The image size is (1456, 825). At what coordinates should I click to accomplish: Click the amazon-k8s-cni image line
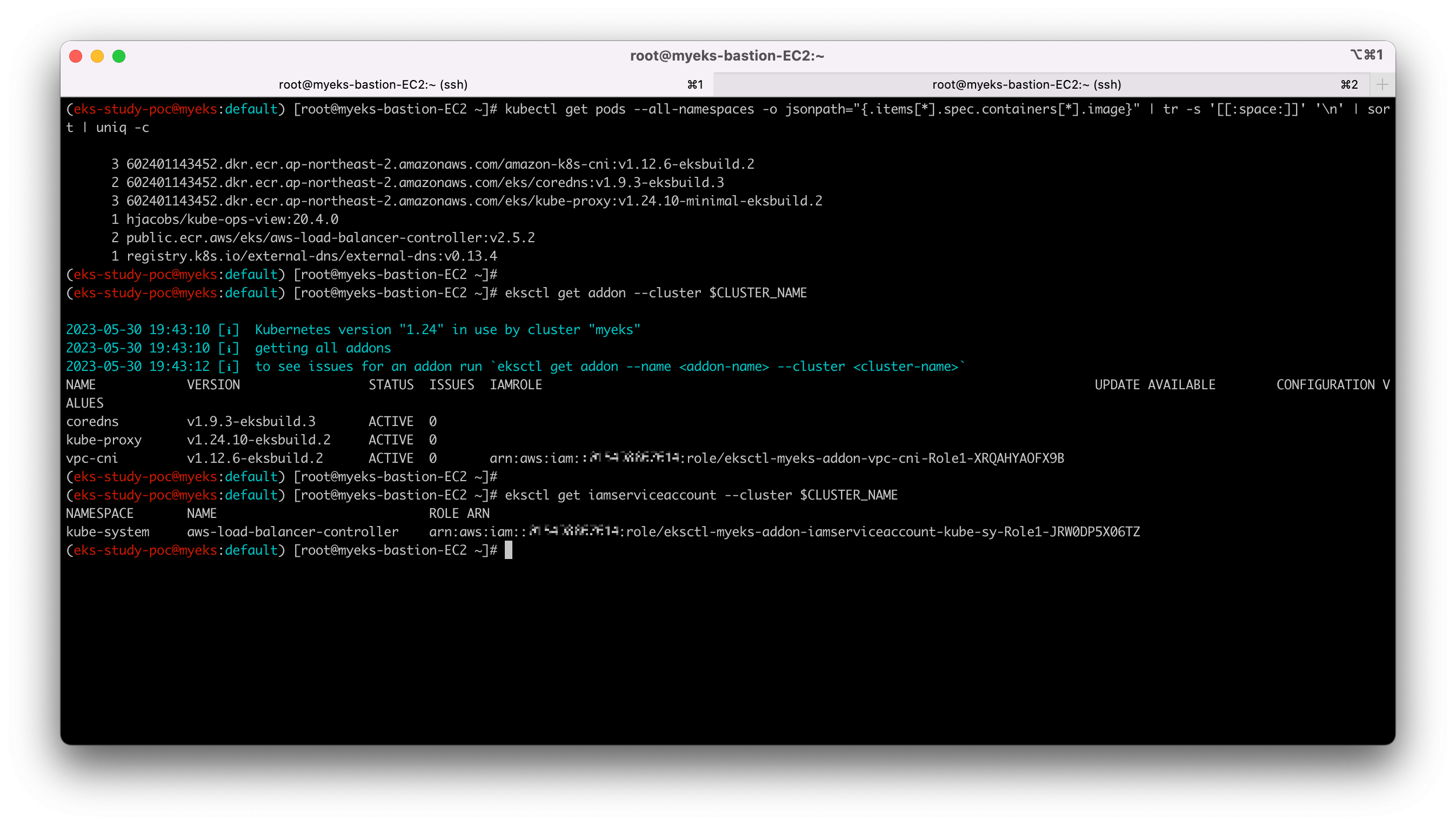point(440,164)
